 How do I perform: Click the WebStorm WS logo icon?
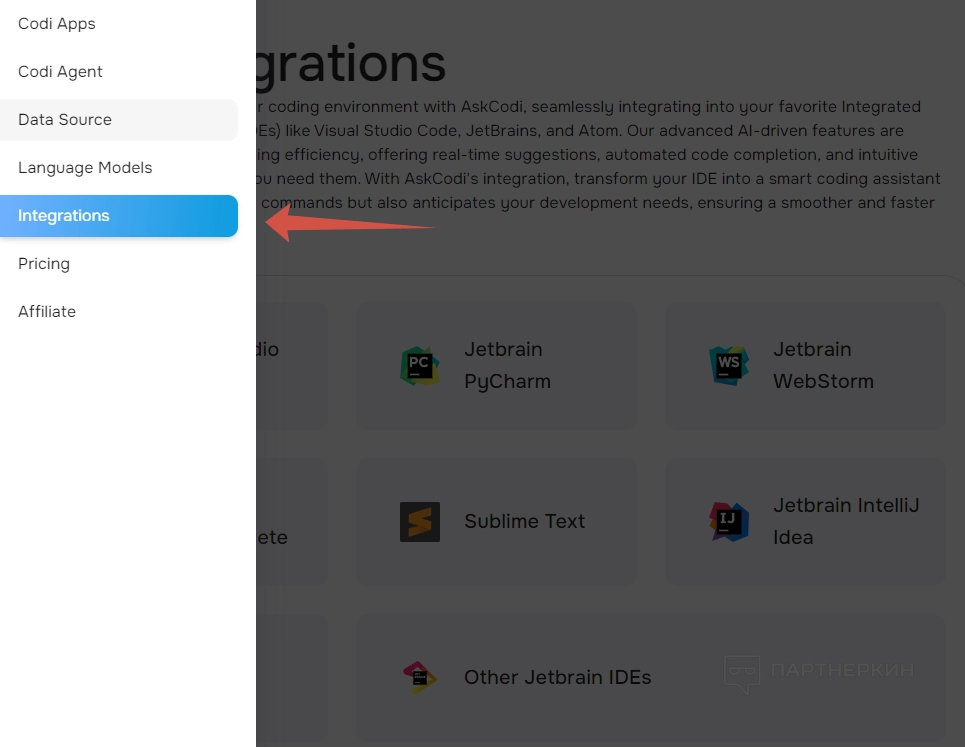(x=729, y=366)
